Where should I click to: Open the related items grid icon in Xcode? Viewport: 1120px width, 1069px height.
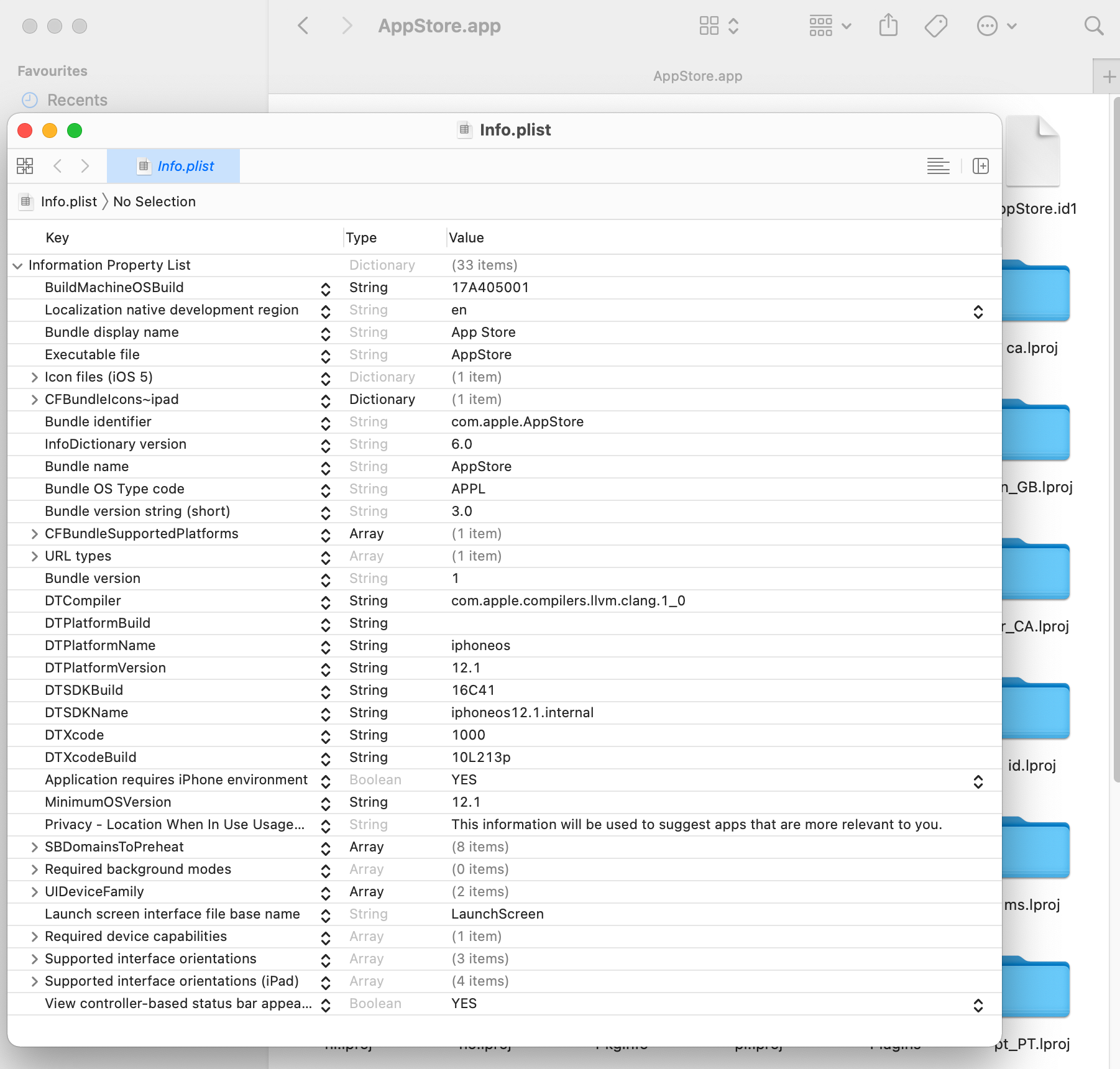[25, 166]
